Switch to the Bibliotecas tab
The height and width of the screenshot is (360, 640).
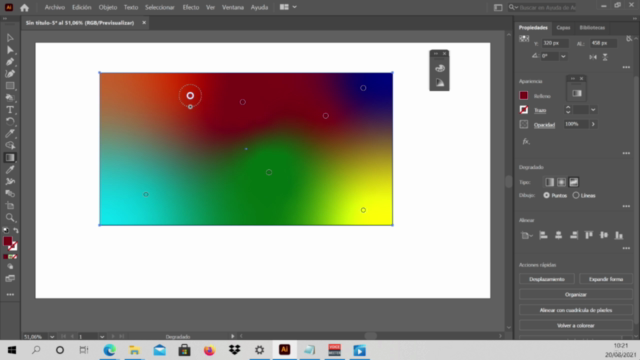[592, 28]
